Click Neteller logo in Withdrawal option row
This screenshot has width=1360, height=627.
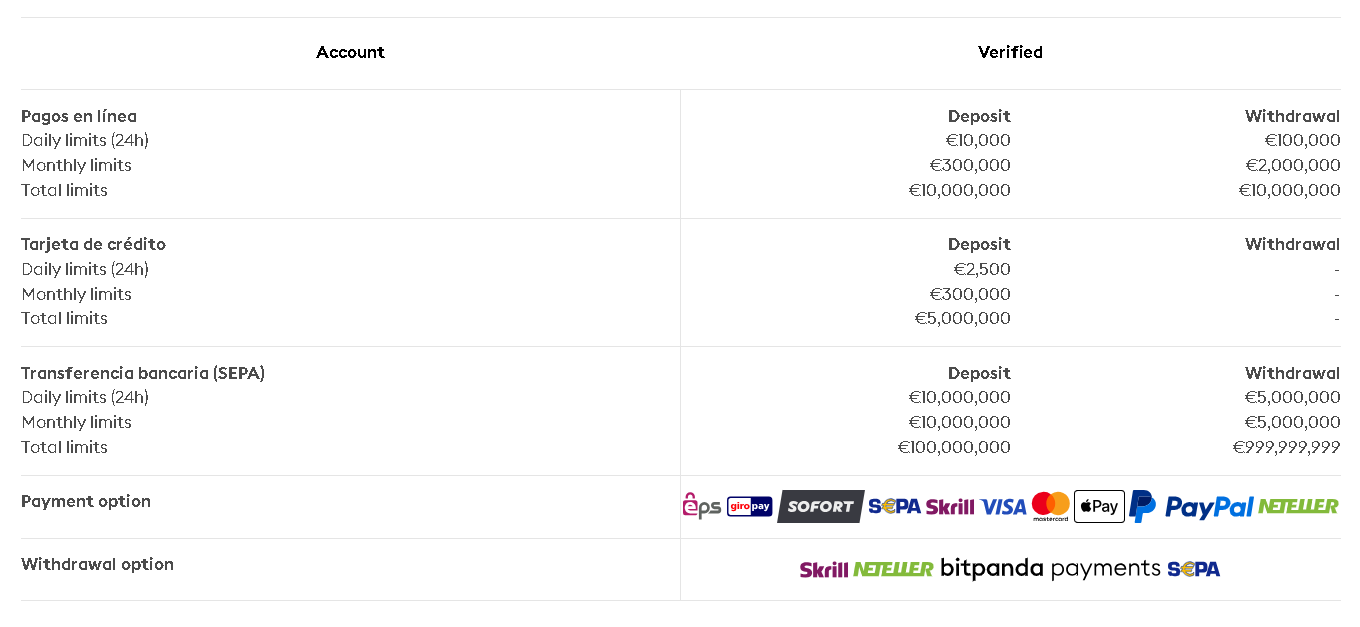893,569
